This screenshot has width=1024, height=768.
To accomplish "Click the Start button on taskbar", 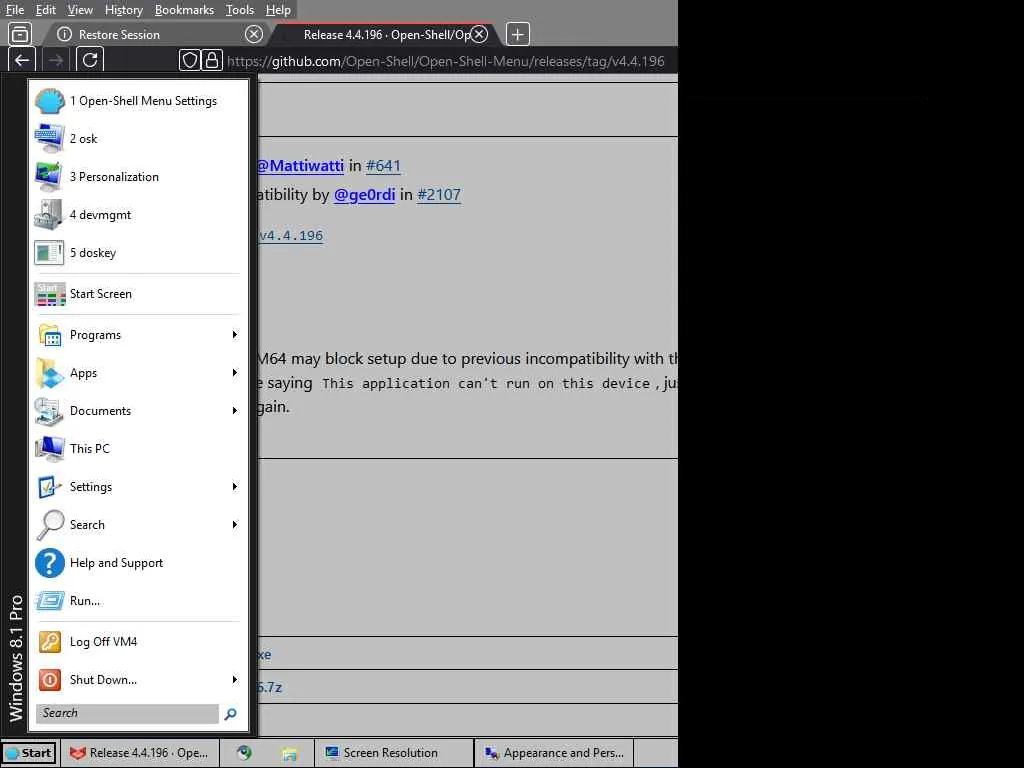I will click(29, 753).
